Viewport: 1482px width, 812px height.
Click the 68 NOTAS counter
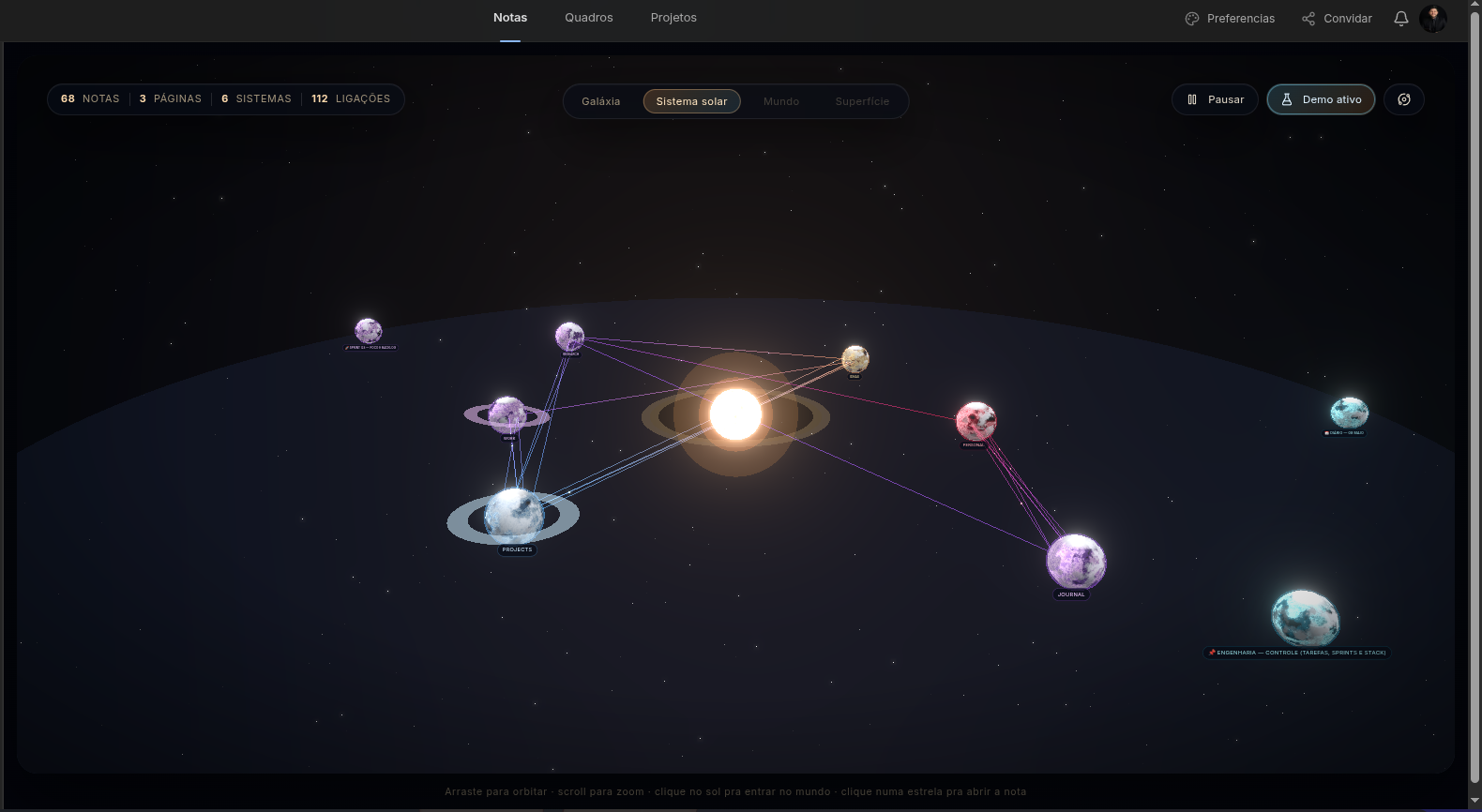[x=90, y=98]
